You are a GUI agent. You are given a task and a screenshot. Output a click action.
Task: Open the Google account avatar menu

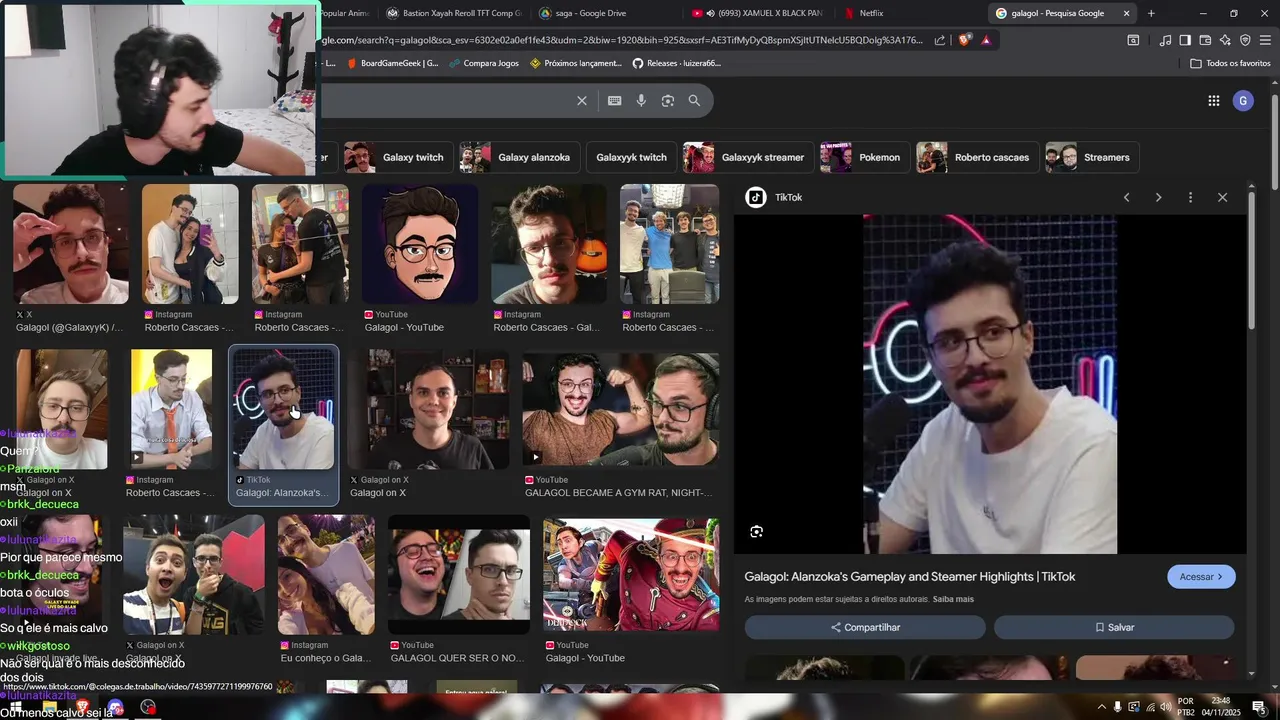(x=1243, y=101)
